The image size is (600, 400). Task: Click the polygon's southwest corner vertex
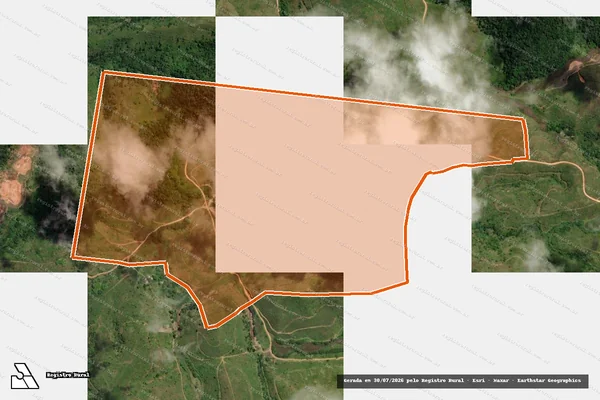tap(73, 257)
